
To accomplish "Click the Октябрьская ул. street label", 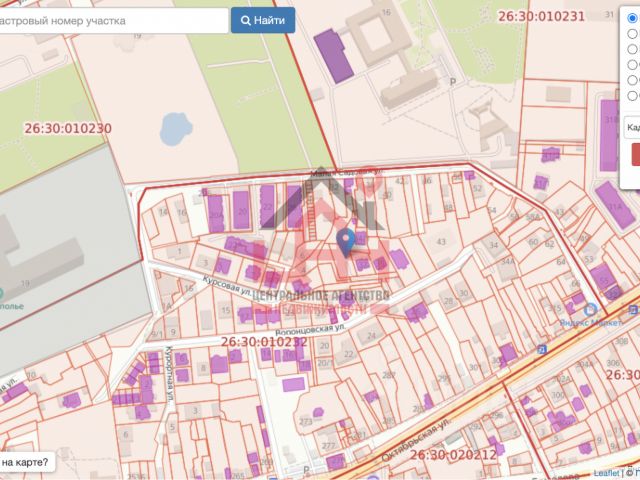I will pos(415,440).
